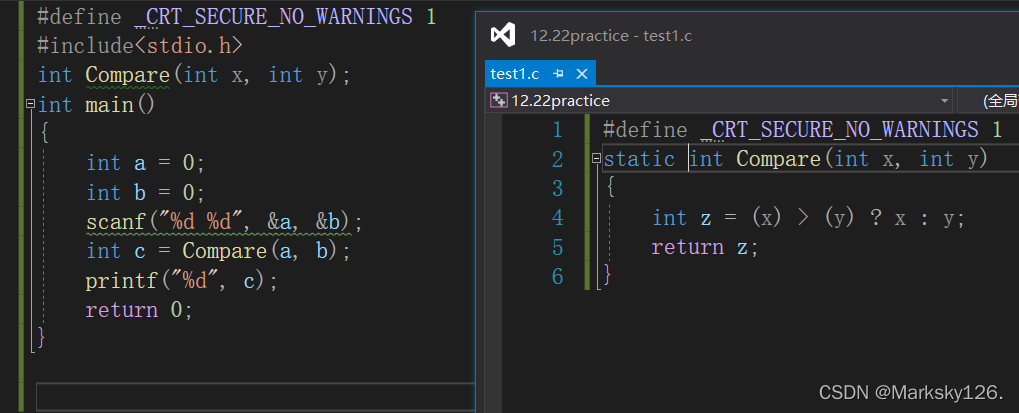Click 'int a = 0;' line
The image size is (1019, 413).
(x=146, y=163)
